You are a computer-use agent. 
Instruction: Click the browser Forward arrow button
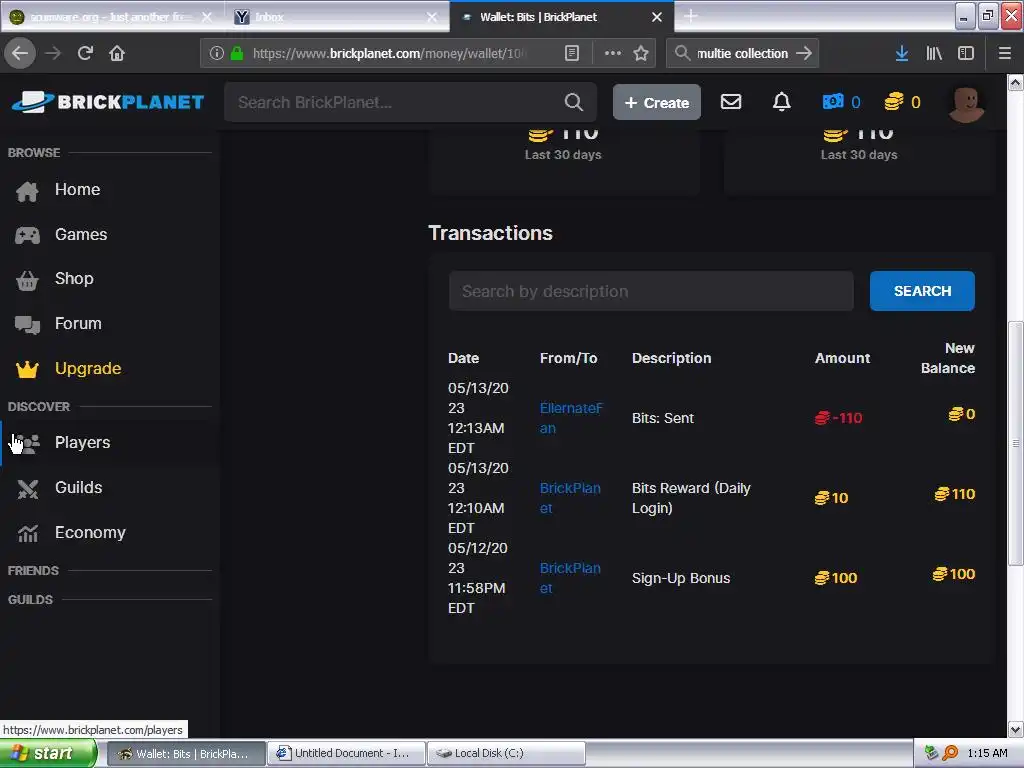[53, 53]
